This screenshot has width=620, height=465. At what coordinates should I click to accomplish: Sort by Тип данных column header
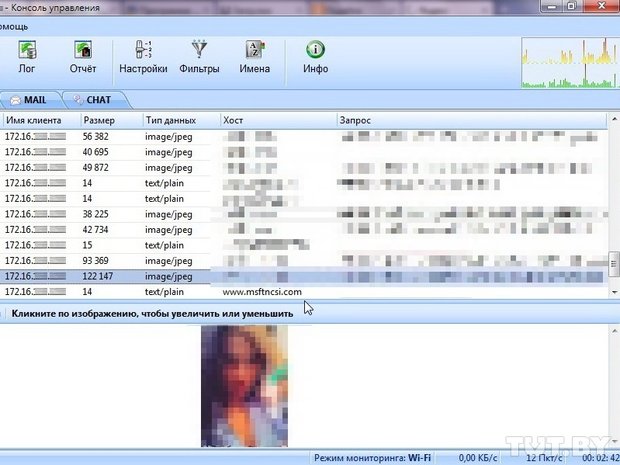pos(181,120)
